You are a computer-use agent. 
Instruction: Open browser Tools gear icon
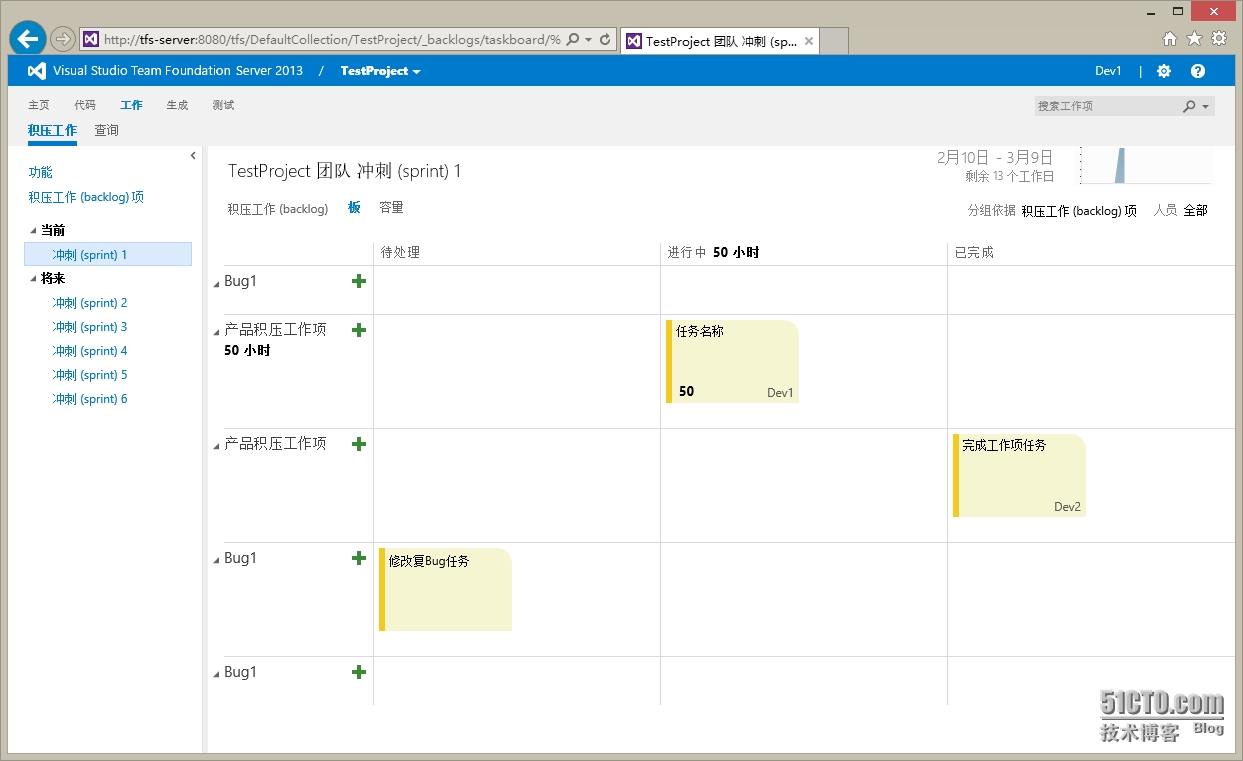point(1218,39)
